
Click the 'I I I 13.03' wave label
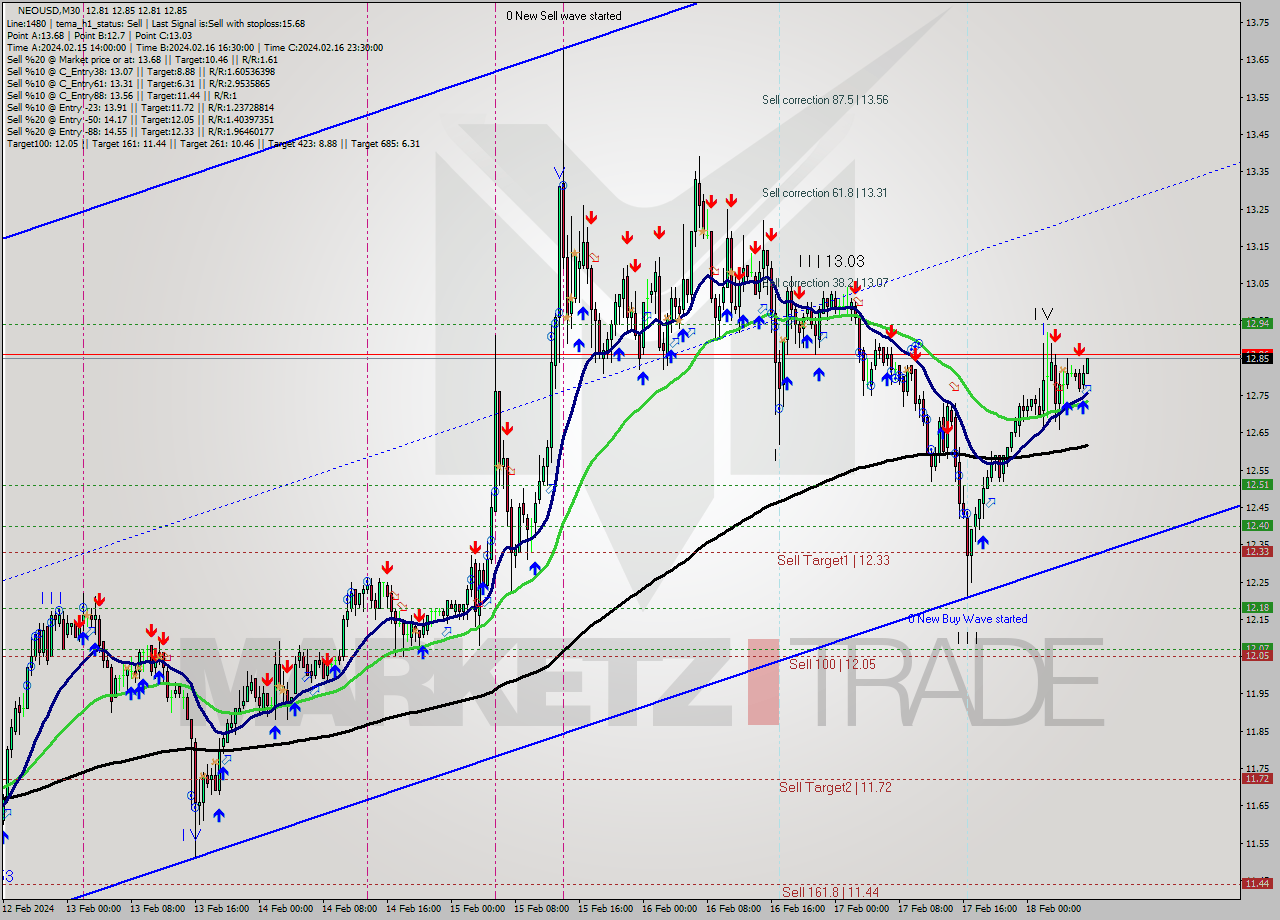point(832,261)
